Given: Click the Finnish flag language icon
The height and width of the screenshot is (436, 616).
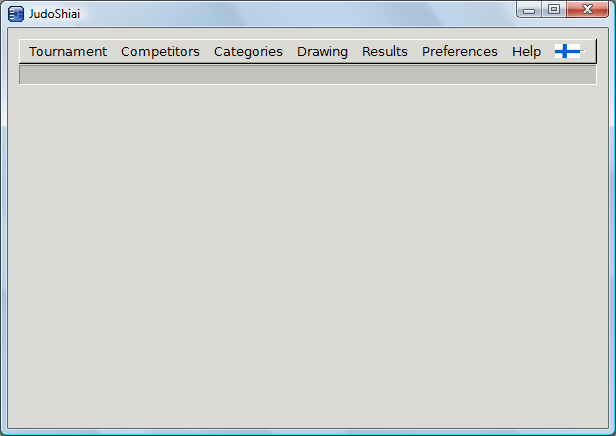Looking at the screenshot, I should [x=567, y=52].
